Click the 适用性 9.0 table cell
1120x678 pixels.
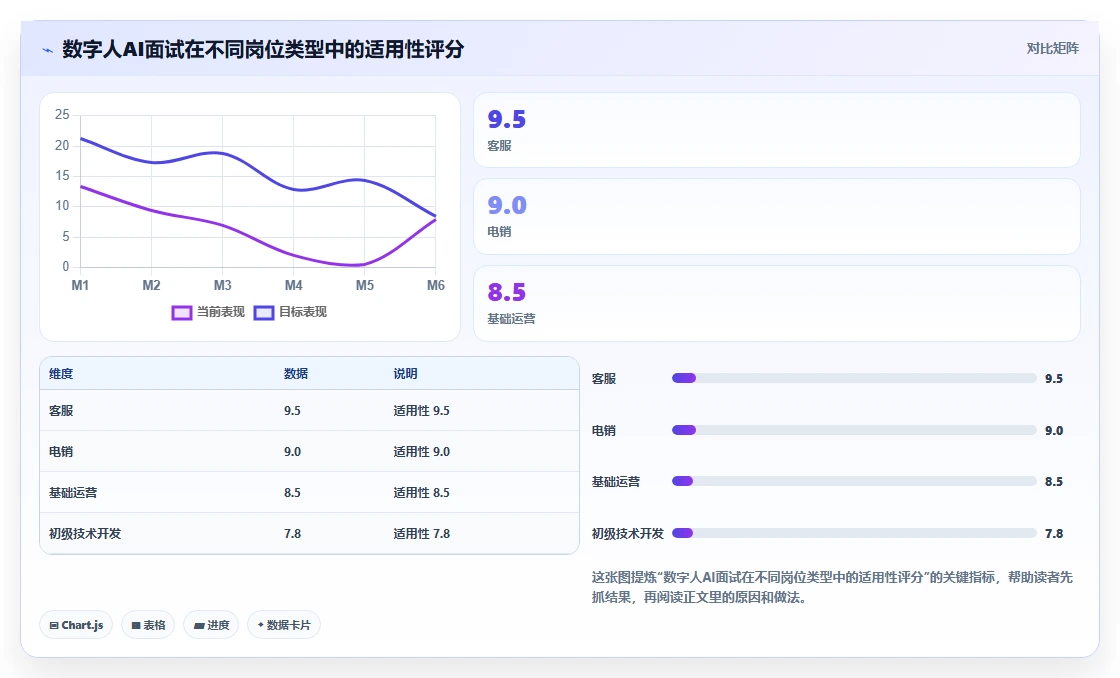pyautogui.click(x=421, y=452)
